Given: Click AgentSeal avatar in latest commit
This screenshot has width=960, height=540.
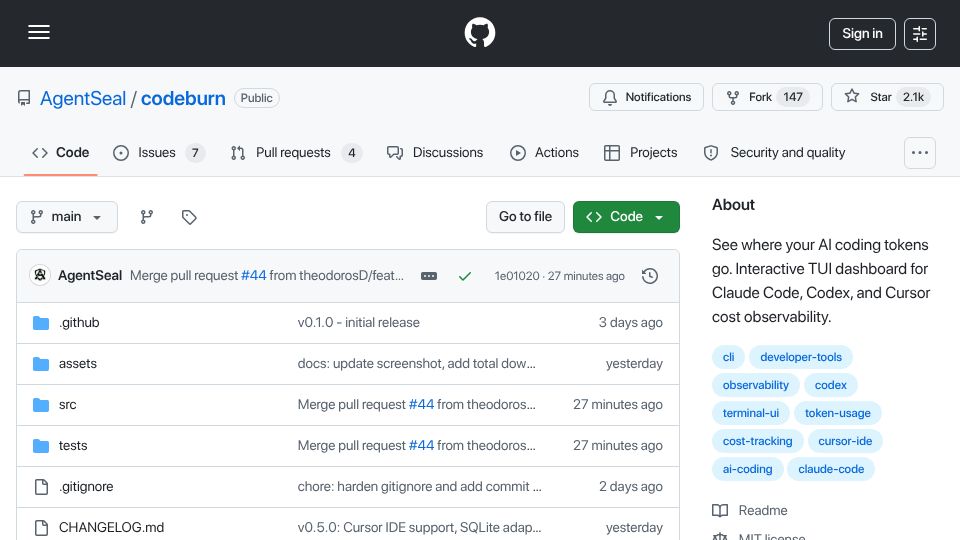Looking at the screenshot, I should pos(40,276).
